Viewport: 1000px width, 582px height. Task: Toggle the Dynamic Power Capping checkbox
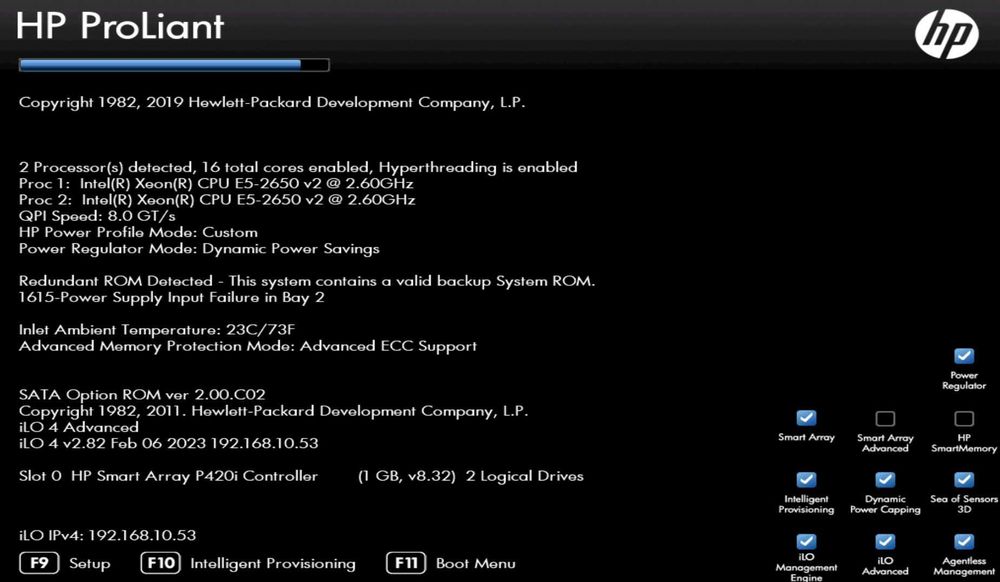pyautogui.click(x=885, y=479)
